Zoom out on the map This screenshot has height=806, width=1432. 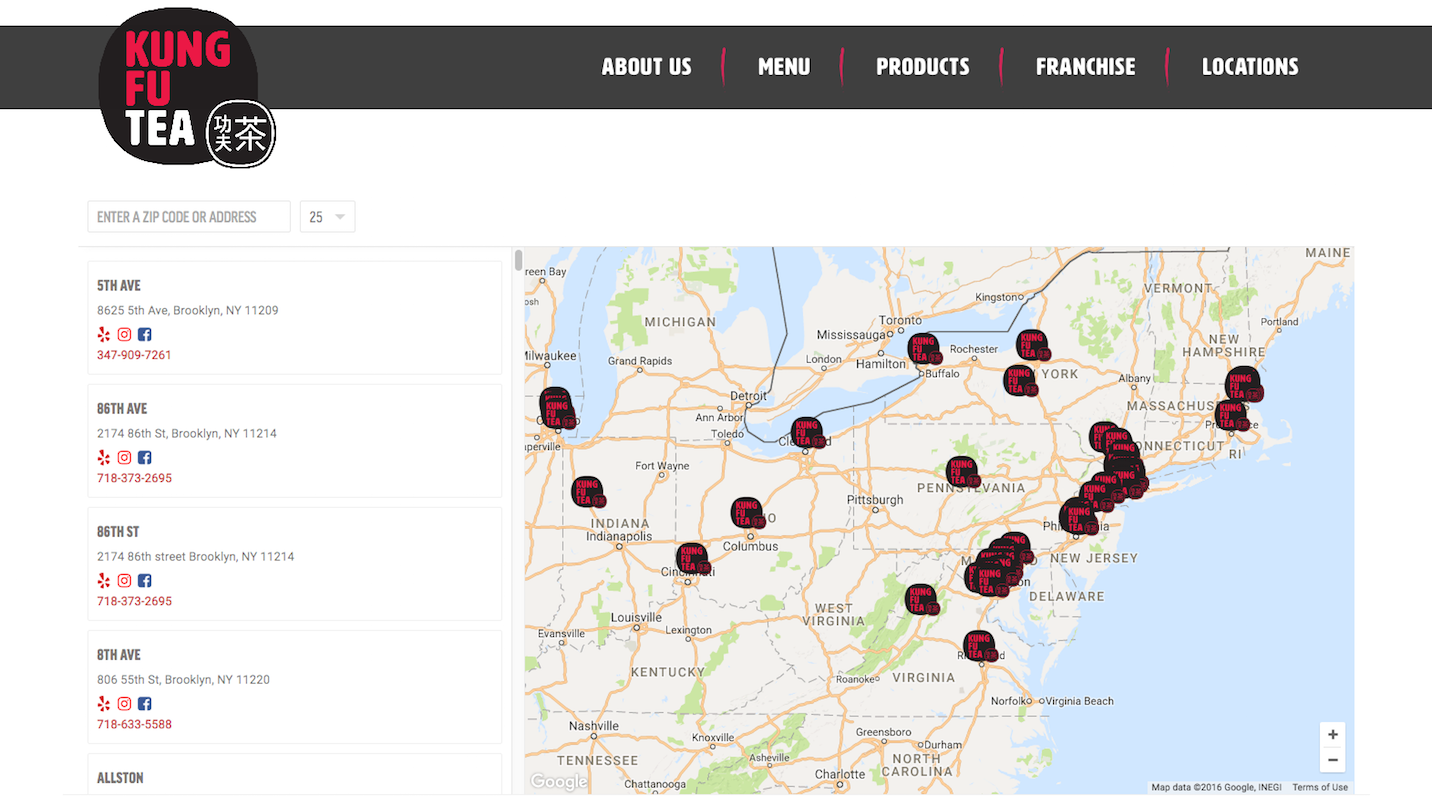point(1332,760)
